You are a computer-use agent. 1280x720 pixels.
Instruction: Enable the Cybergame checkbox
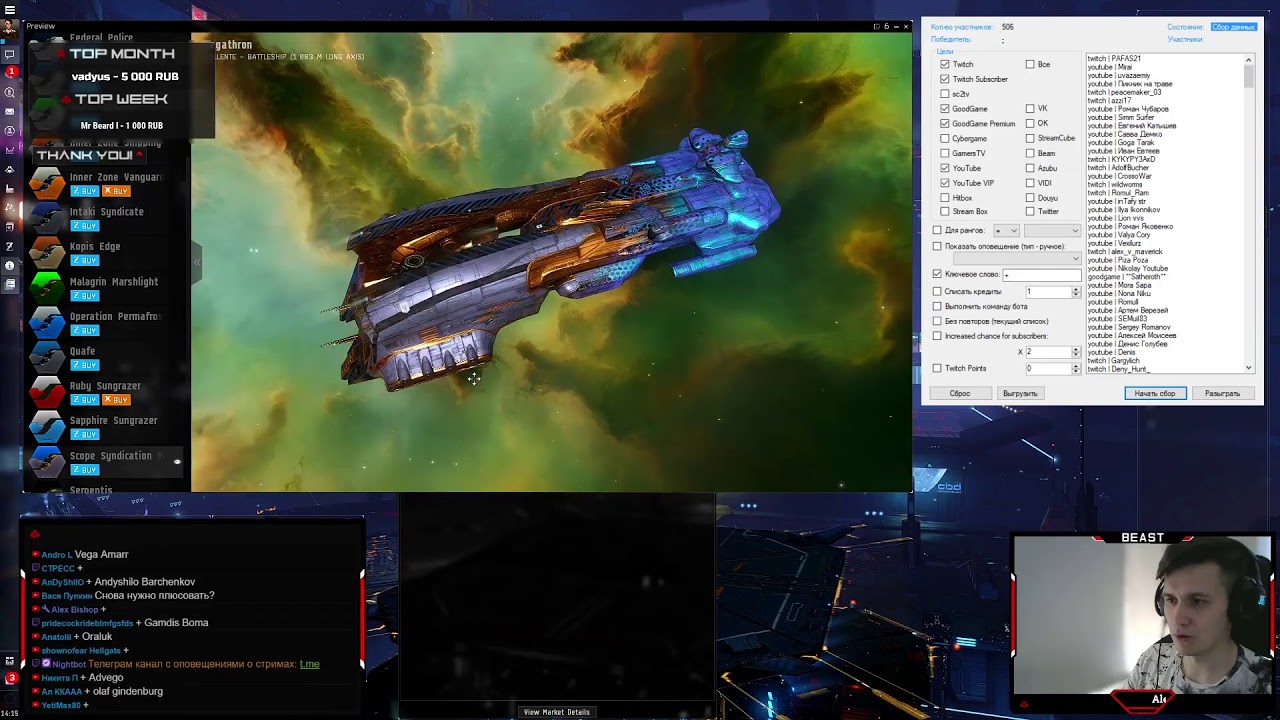point(945,138)
